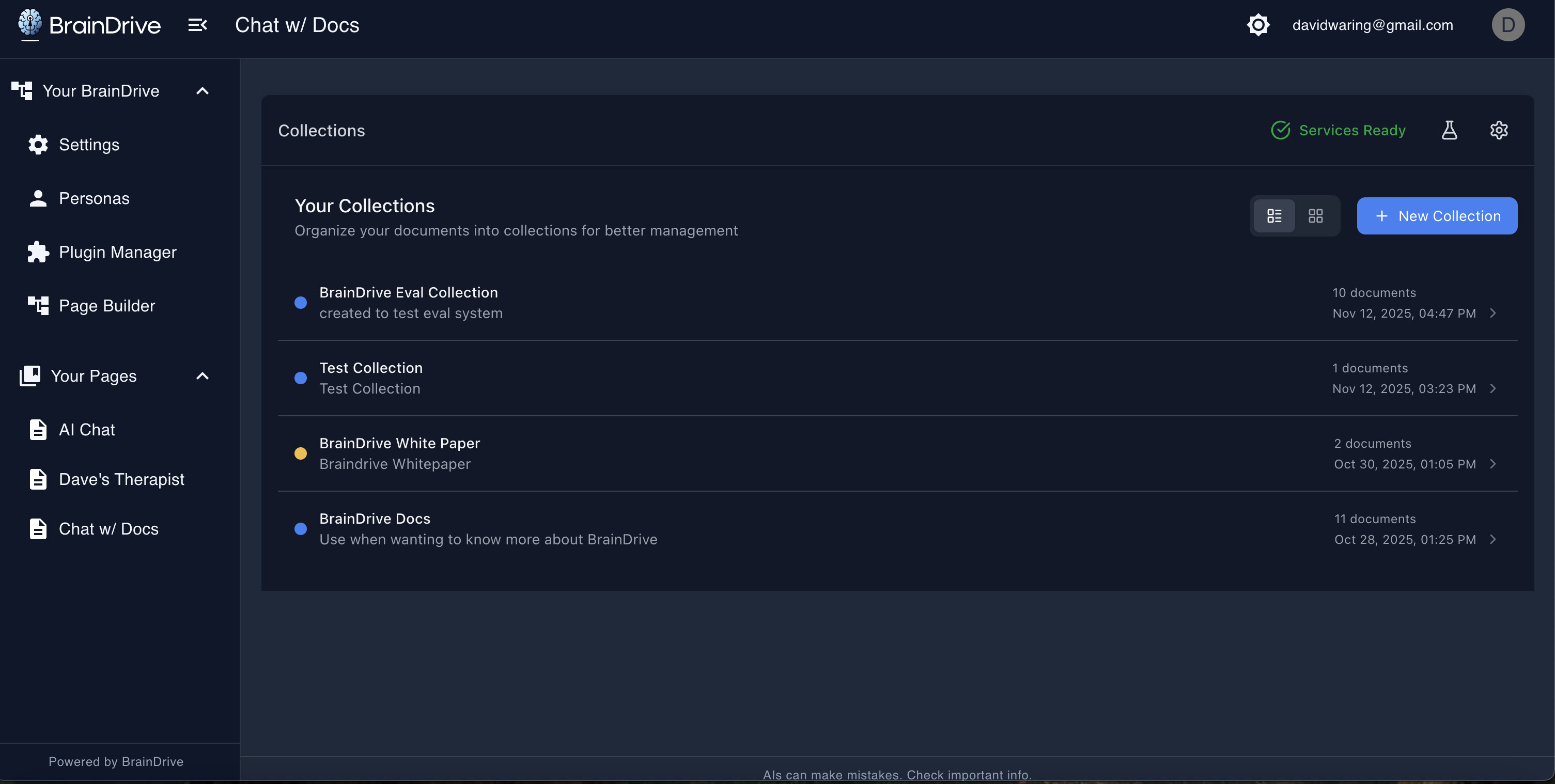Switch to grid view layout
1555x784 pixels.
[x=1315, y=216]
